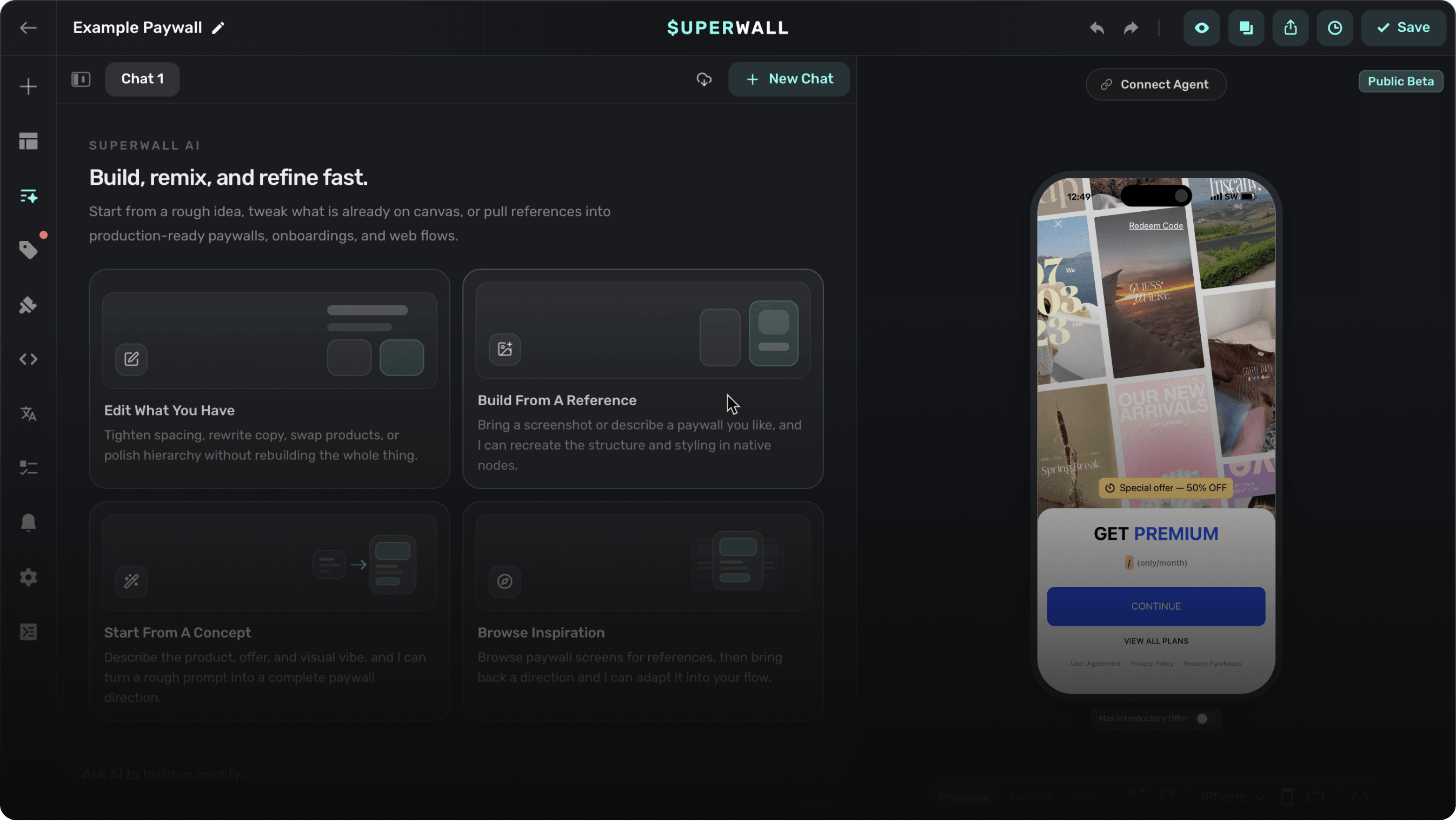Click the share export icon in top bar

click(x=1291, y=28)
